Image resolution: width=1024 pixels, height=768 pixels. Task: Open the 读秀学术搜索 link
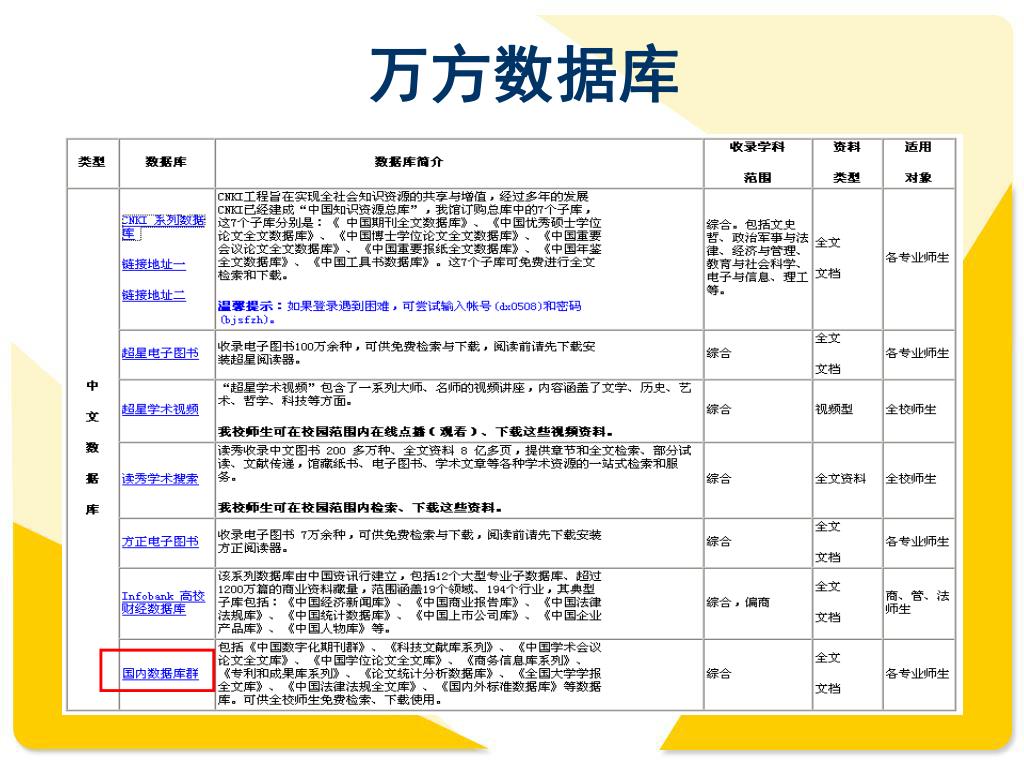[160, 479]
